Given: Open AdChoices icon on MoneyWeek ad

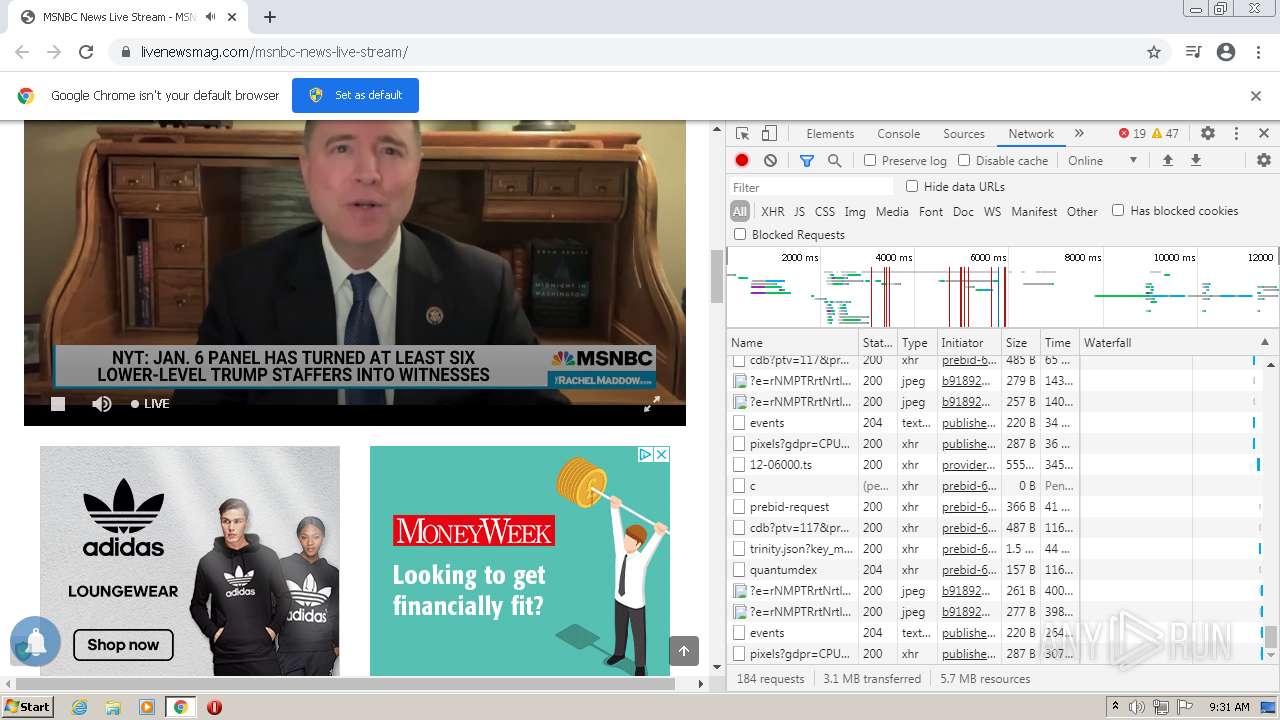Looking at the screenshot, I should [x=646, y=454].
